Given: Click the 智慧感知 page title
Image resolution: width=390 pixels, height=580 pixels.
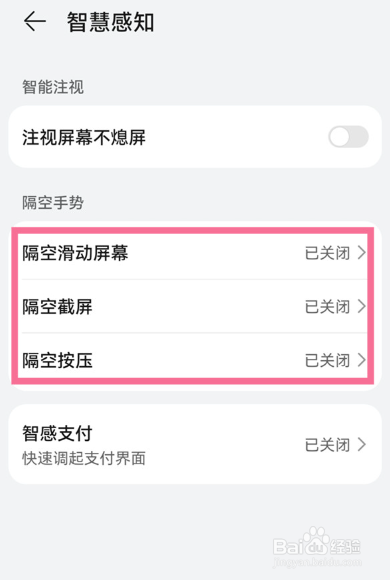Looking at the screenshot, I should point(110,22).
